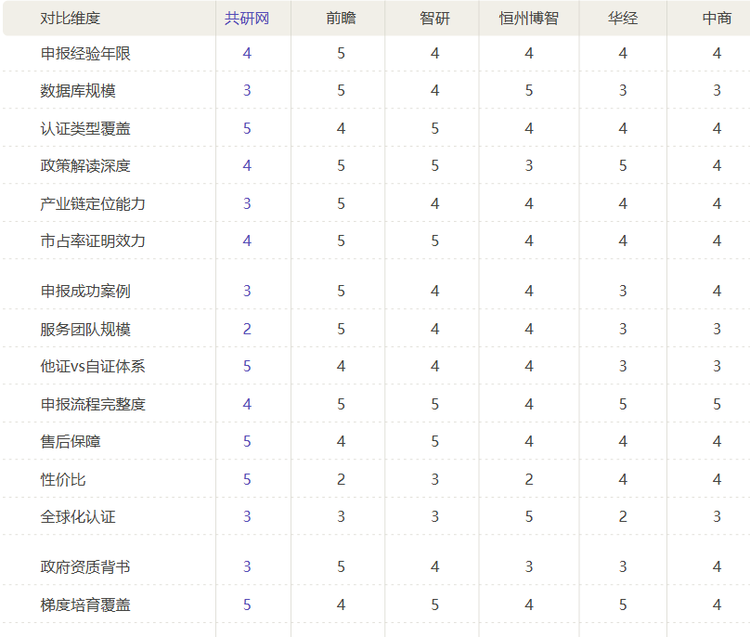Click 恒州博智 score in 全球化认证 row
The height and width of the screenshot is (637, 750).
pyautogui.click(x=529, y=516)
